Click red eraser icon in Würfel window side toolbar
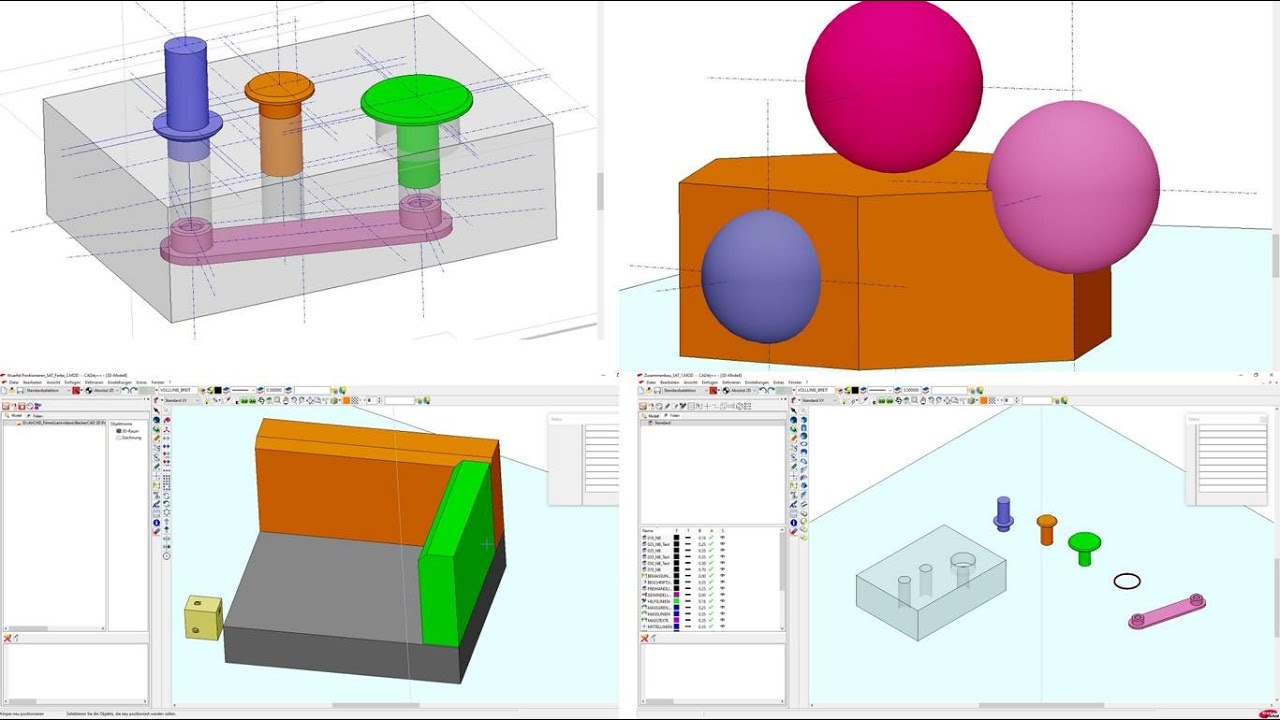 click(157, 532)
